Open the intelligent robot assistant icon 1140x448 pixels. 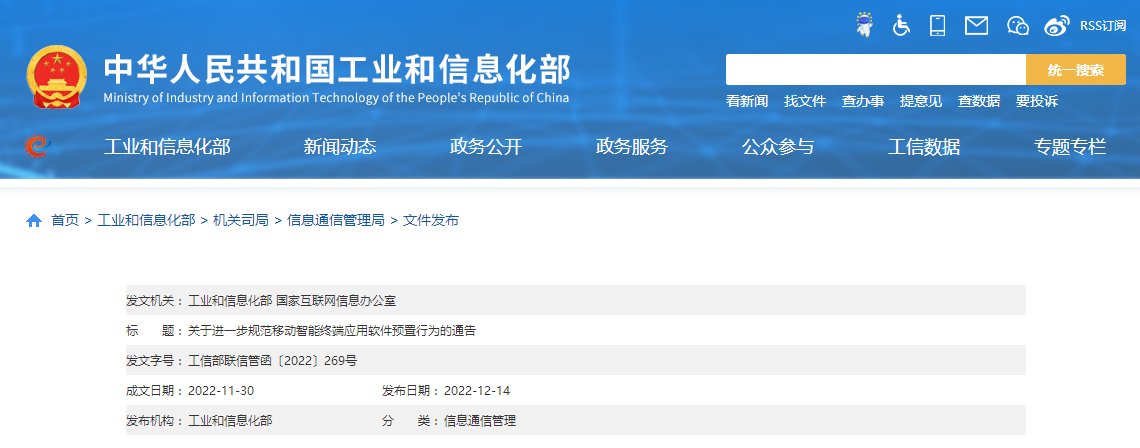[x=864, y=25]
